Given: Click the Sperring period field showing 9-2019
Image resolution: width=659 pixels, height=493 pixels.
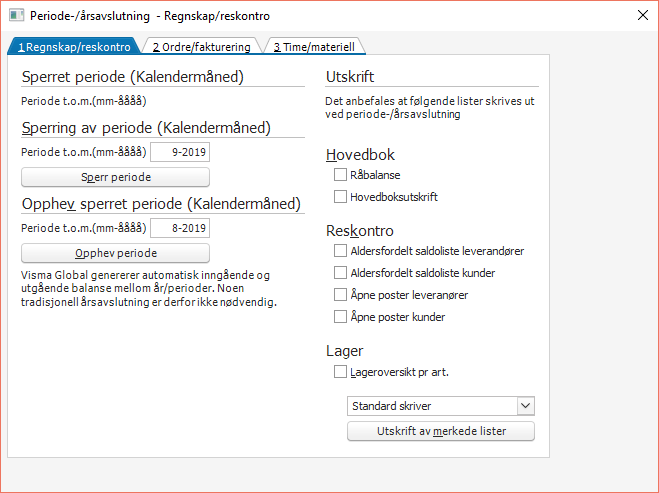Looking at the screenshot, I should coord(180,152).
